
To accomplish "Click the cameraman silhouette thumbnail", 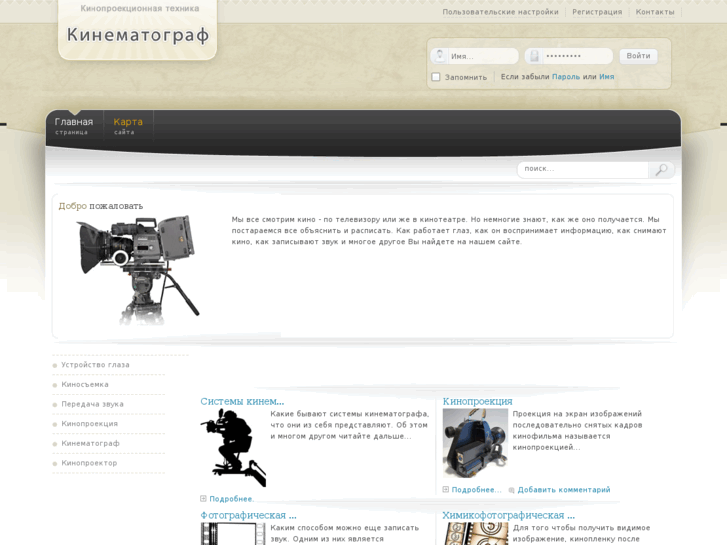I will (233, 448).
